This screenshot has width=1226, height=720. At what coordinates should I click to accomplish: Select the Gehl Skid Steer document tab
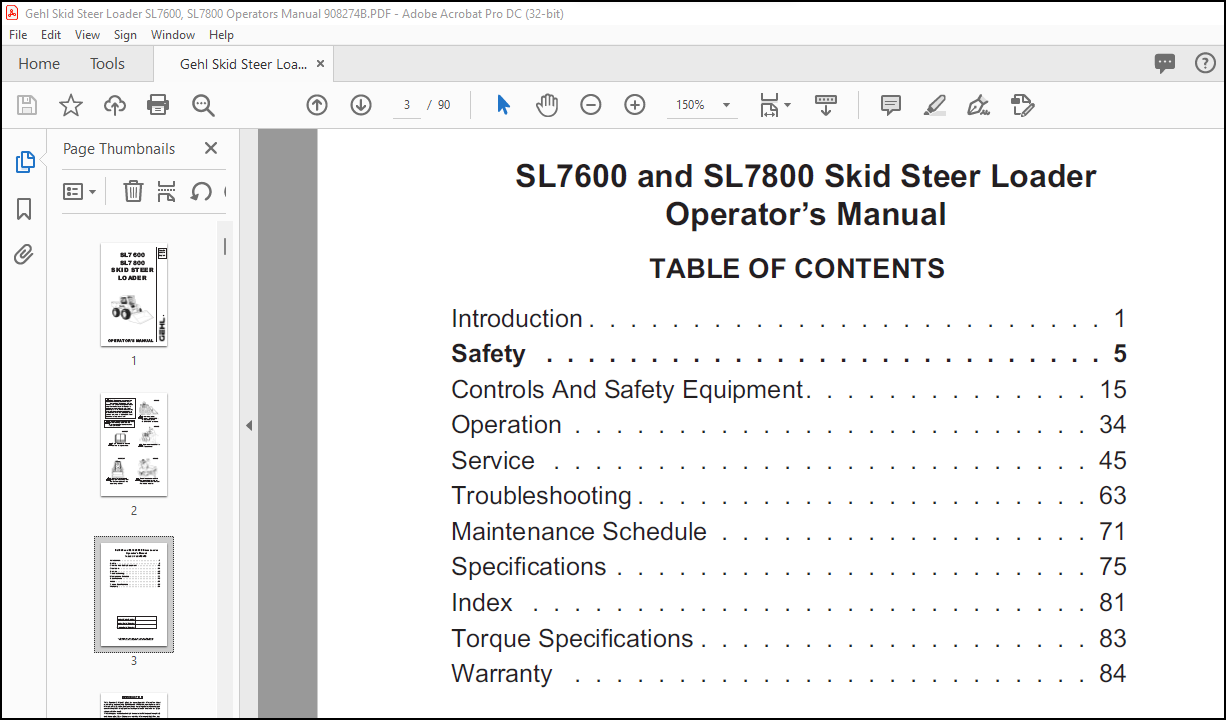click(x=243, y=64)
